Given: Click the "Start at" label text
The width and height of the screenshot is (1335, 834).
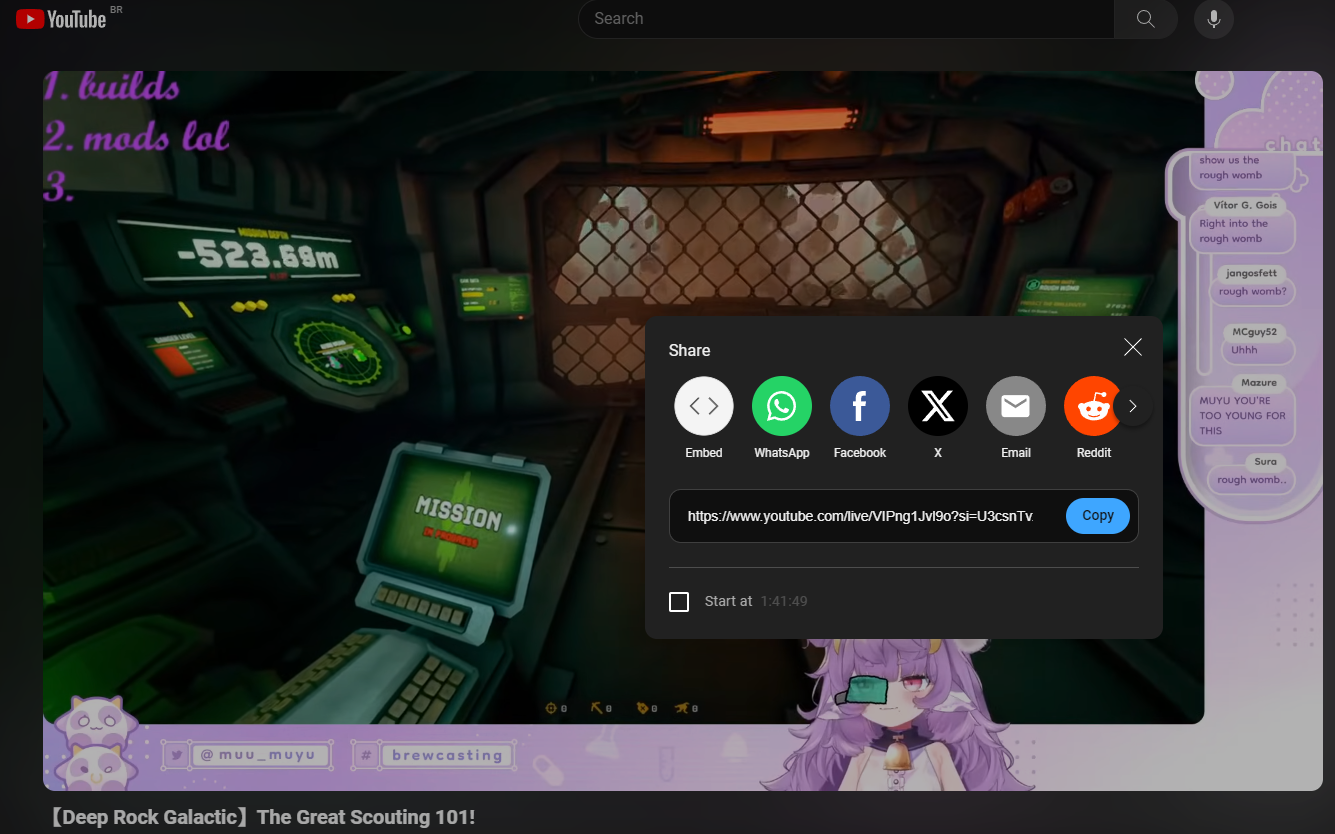Looking at the screenshot, I should point(728,601).
